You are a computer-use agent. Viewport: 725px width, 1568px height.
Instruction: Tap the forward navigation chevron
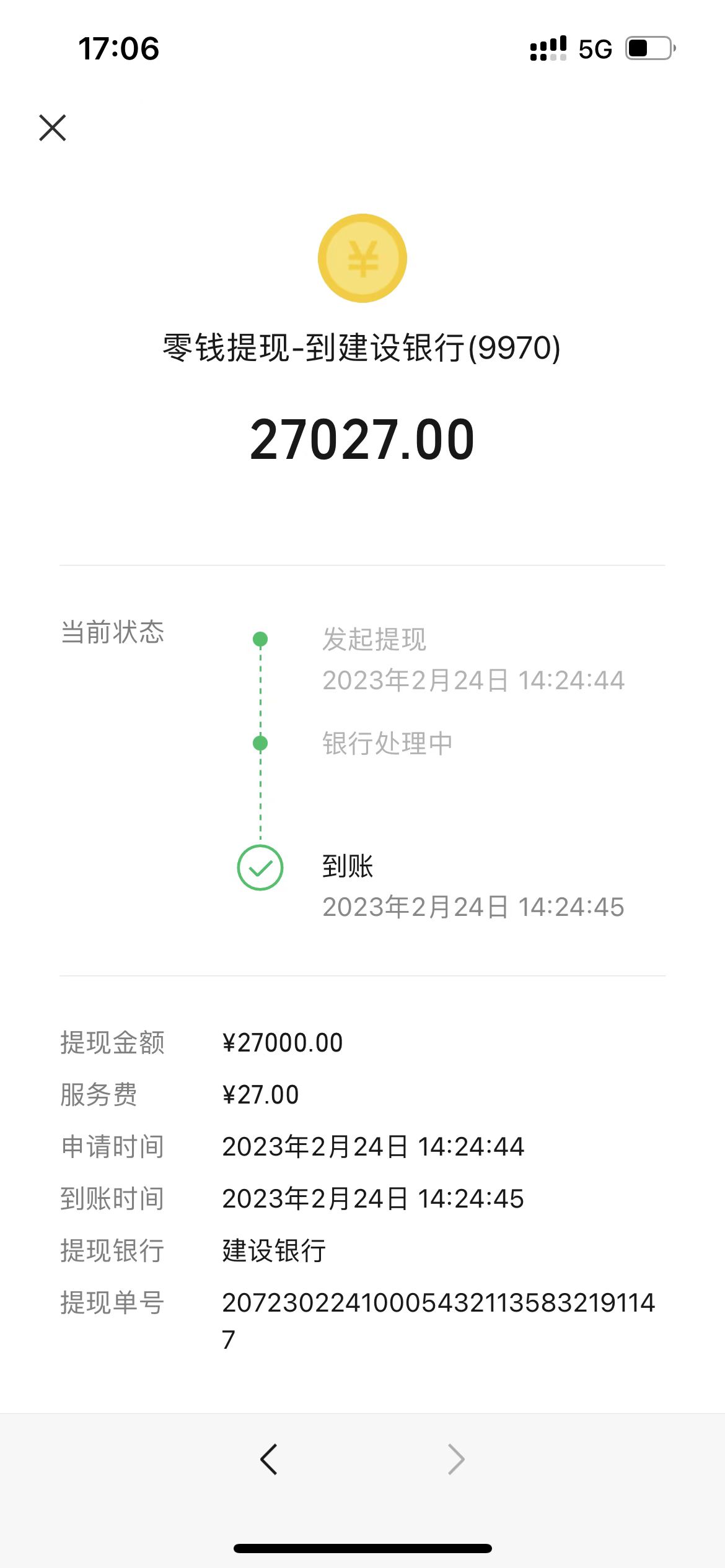[x=456, y=1460]
